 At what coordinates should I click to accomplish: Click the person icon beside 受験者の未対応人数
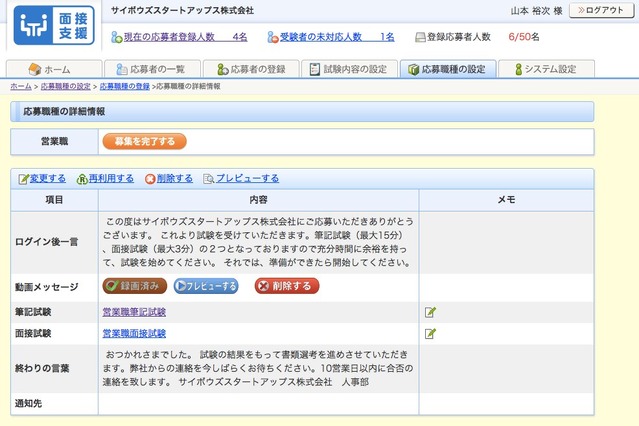tap(273, 37)
